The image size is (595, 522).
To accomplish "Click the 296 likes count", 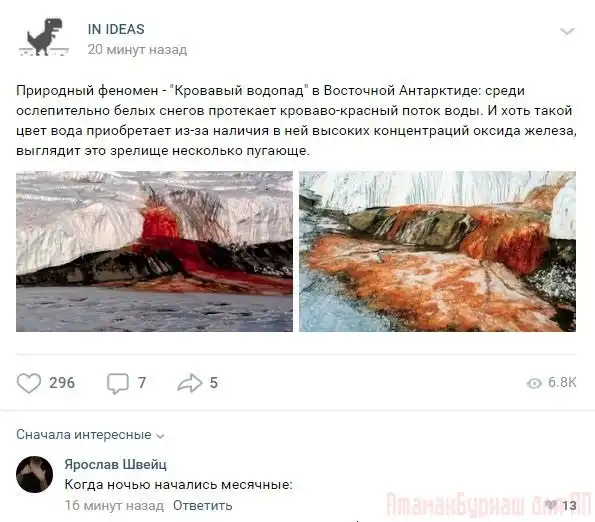I will point(62,383).
